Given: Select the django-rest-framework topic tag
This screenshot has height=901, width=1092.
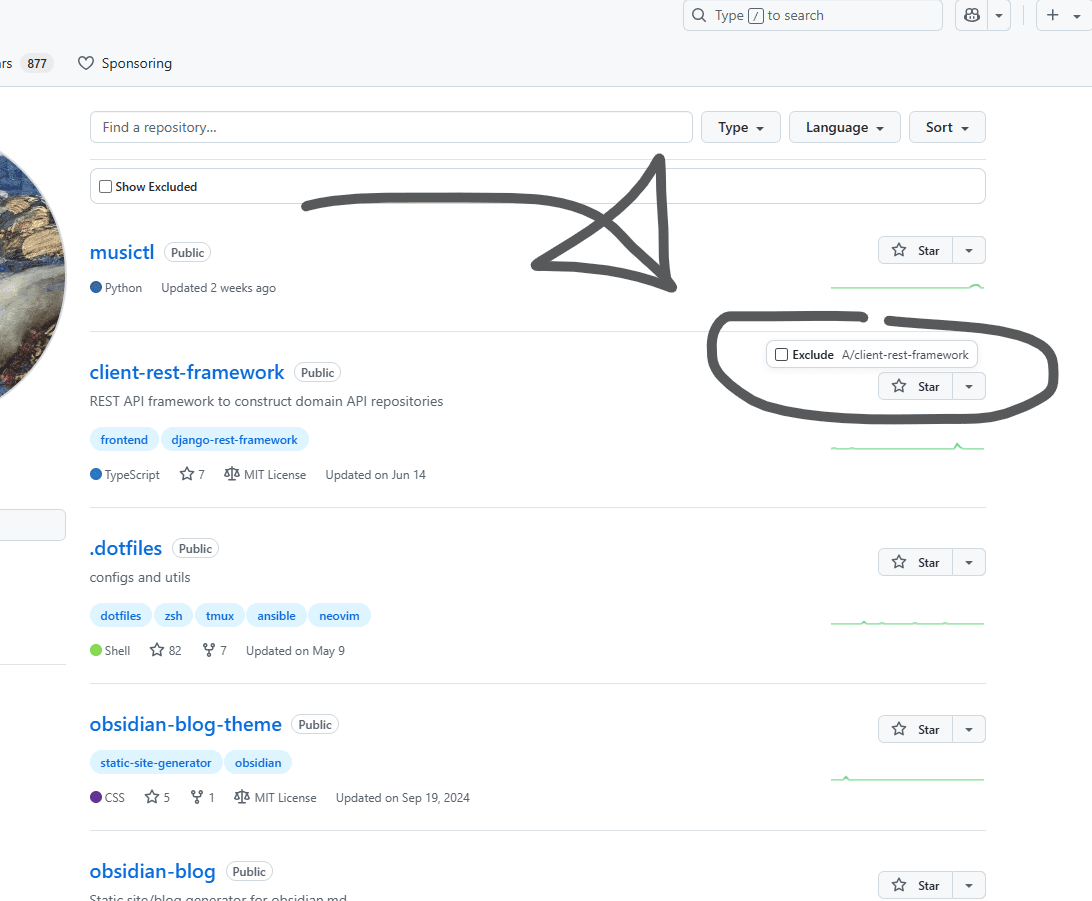Looking at the screenshot, I should pos(234,440).
